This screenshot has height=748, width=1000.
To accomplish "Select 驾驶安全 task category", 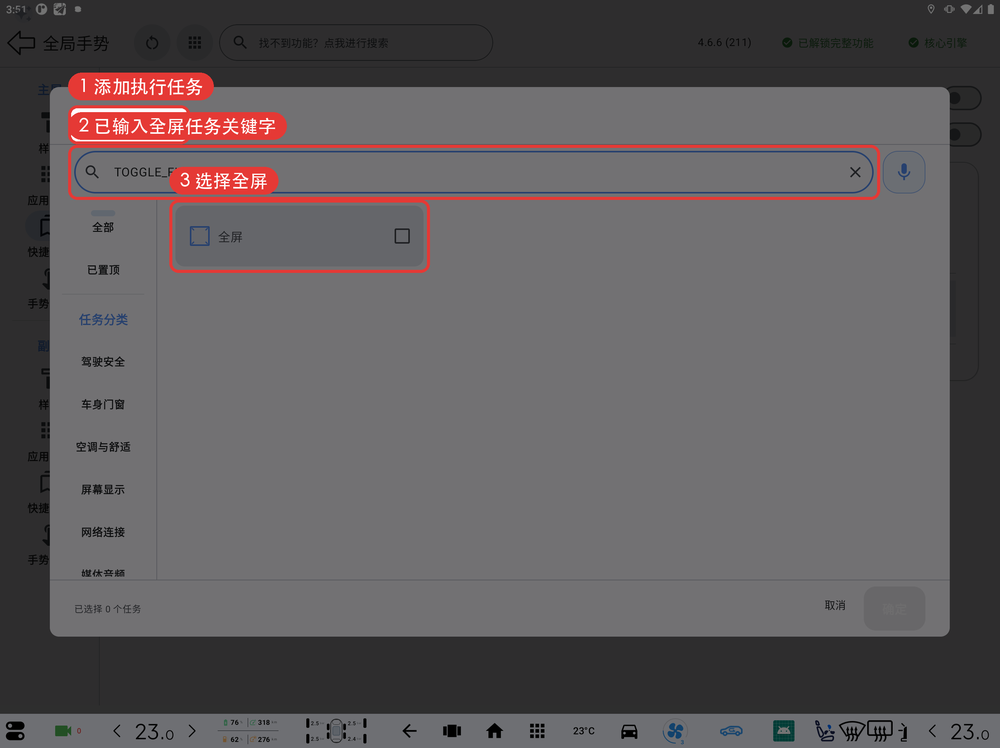I will [x=103, y=362].
